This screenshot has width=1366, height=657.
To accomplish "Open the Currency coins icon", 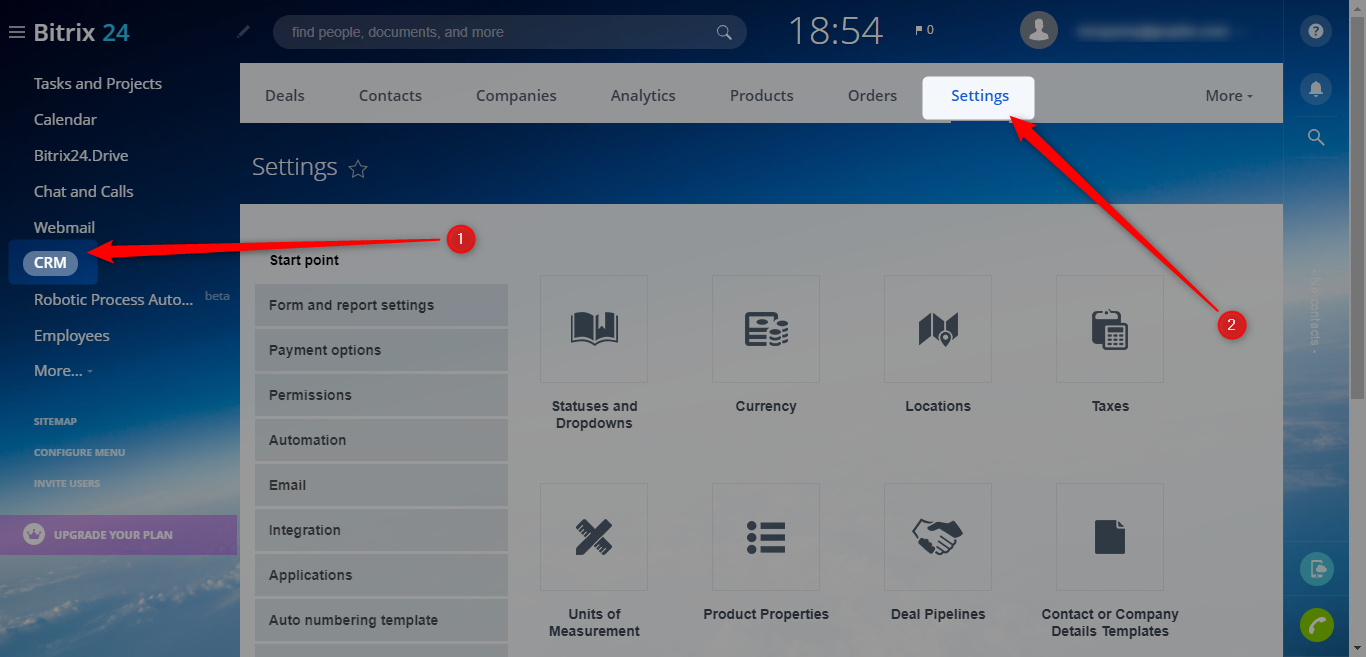I will (x=766, y=329).
